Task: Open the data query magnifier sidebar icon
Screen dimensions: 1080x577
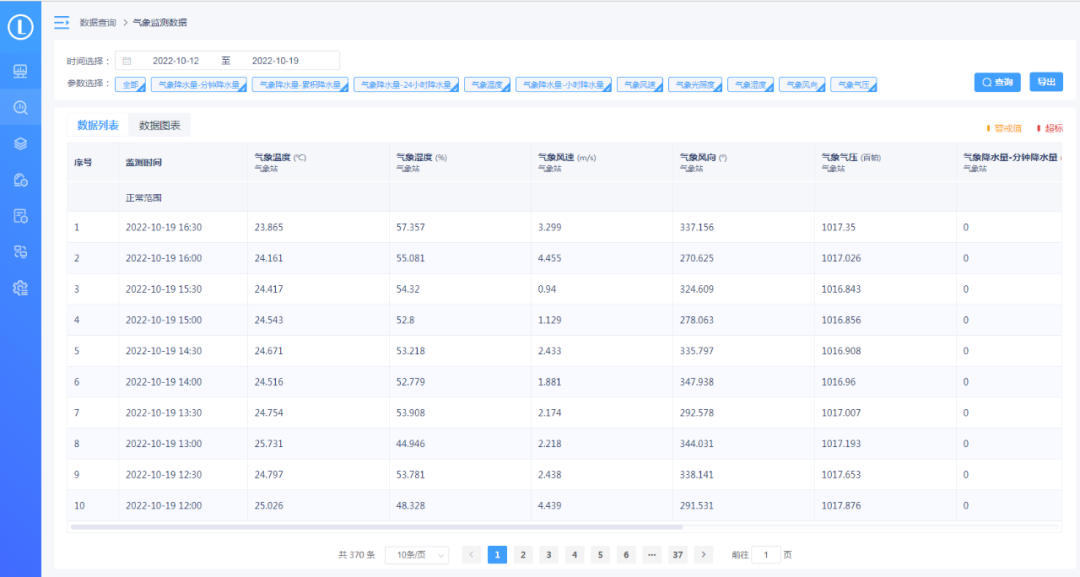Action: (20, 107)
